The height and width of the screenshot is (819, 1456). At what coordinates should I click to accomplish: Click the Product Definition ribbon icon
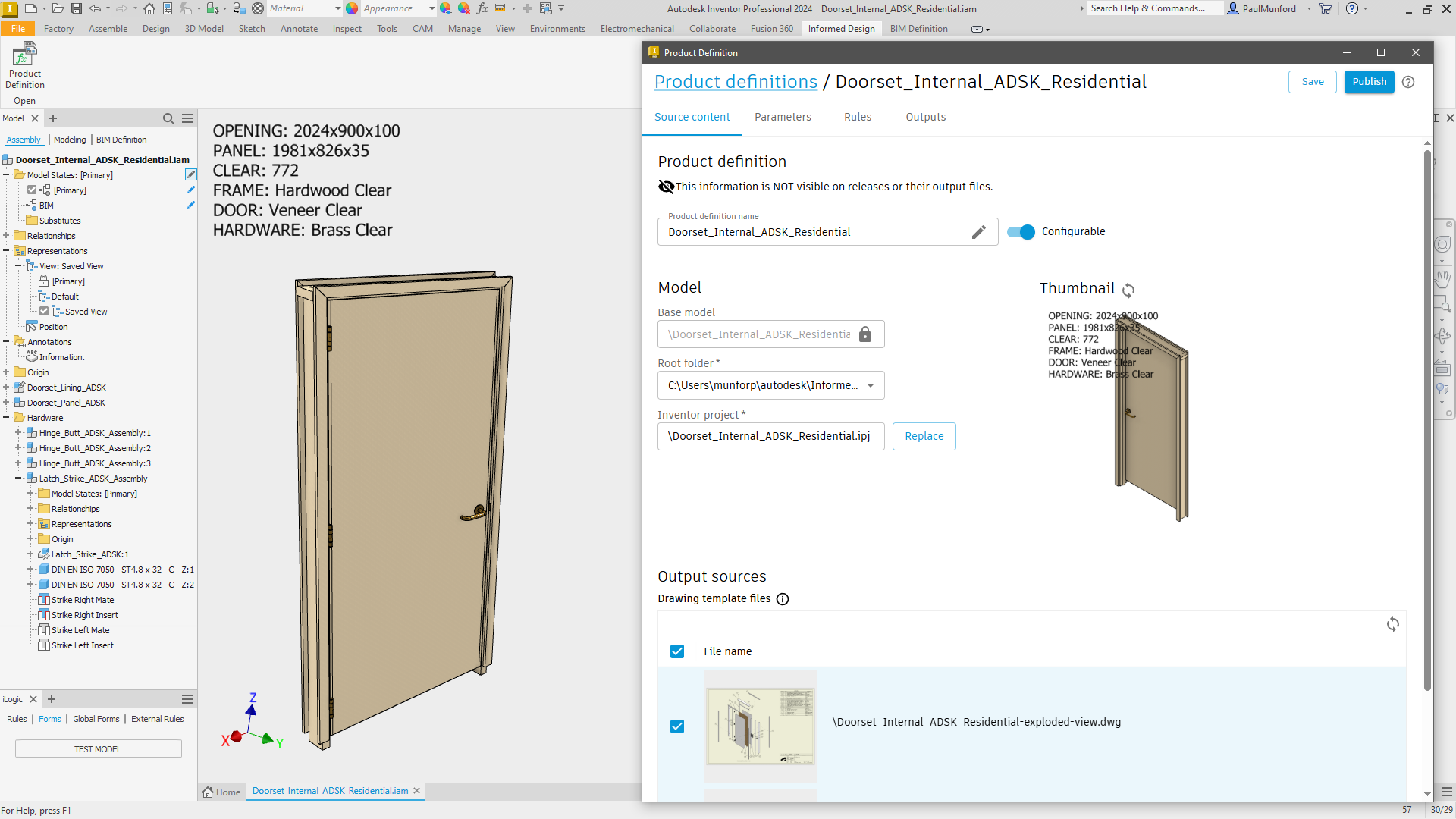[x=24, y=65]
